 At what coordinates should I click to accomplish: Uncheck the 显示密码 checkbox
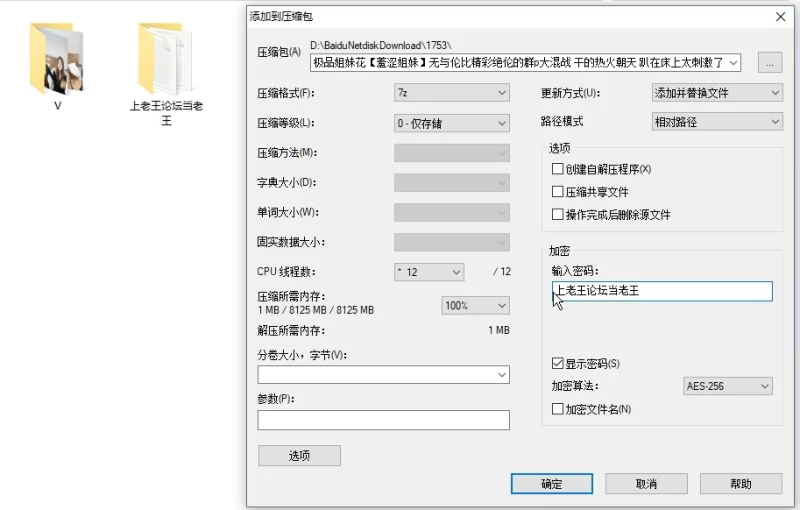coord(558,363)
